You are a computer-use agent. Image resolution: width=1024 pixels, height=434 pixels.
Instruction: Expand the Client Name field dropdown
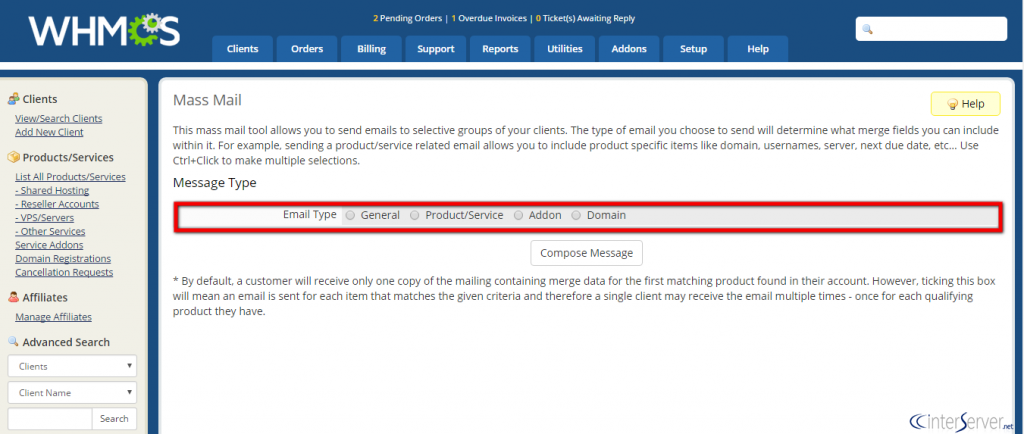(72, 393)
